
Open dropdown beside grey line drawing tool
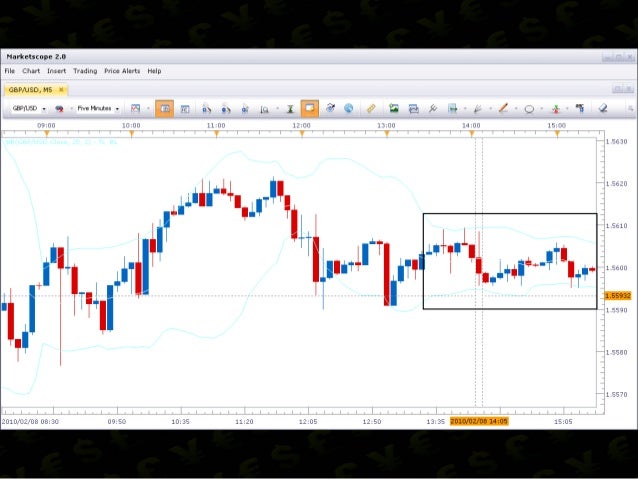[x=490, y=109]
